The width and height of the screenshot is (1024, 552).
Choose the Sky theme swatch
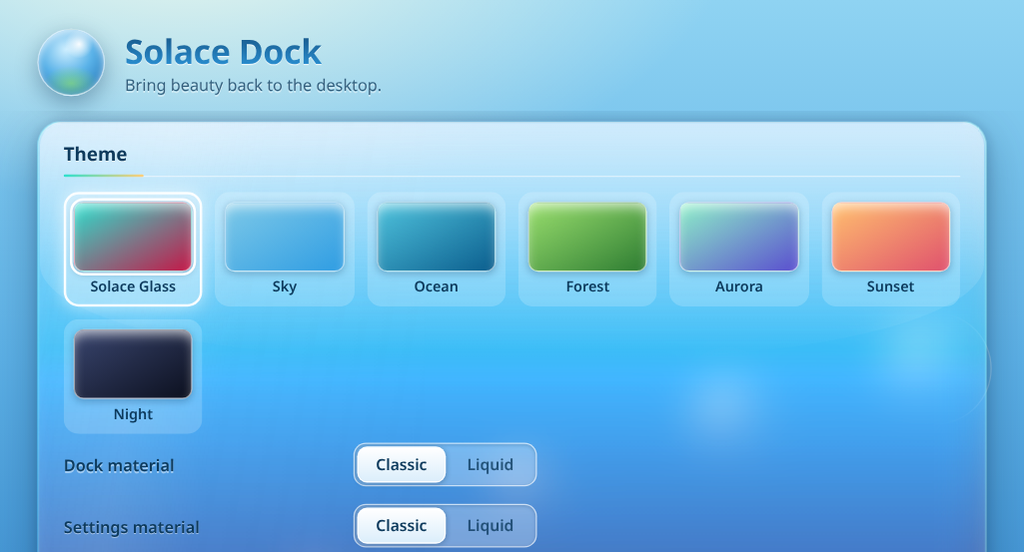point(284,249)
